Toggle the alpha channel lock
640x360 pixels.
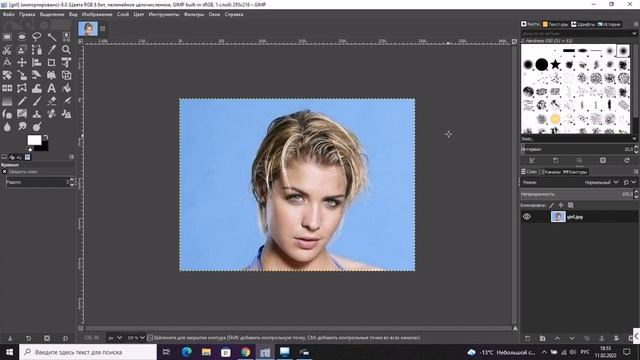coord(571,205)
